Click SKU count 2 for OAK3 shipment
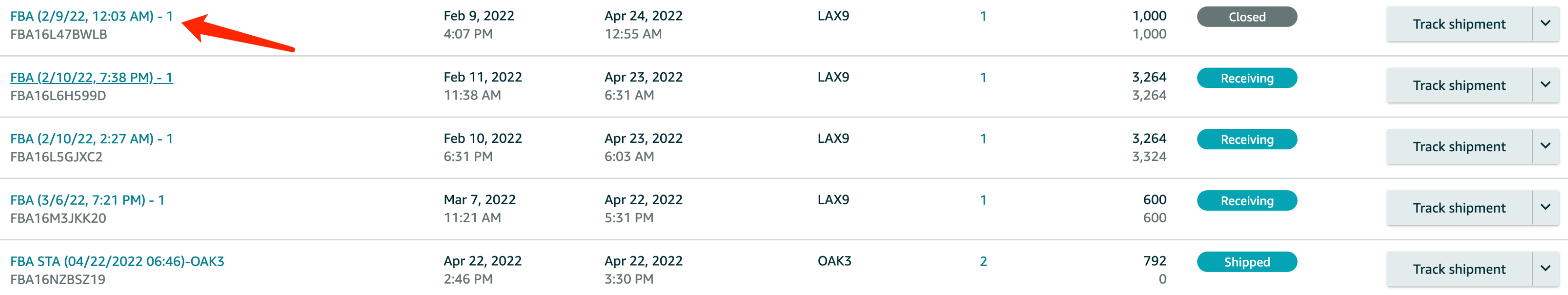The image size is (1568, 295). [x=983, y=262]
